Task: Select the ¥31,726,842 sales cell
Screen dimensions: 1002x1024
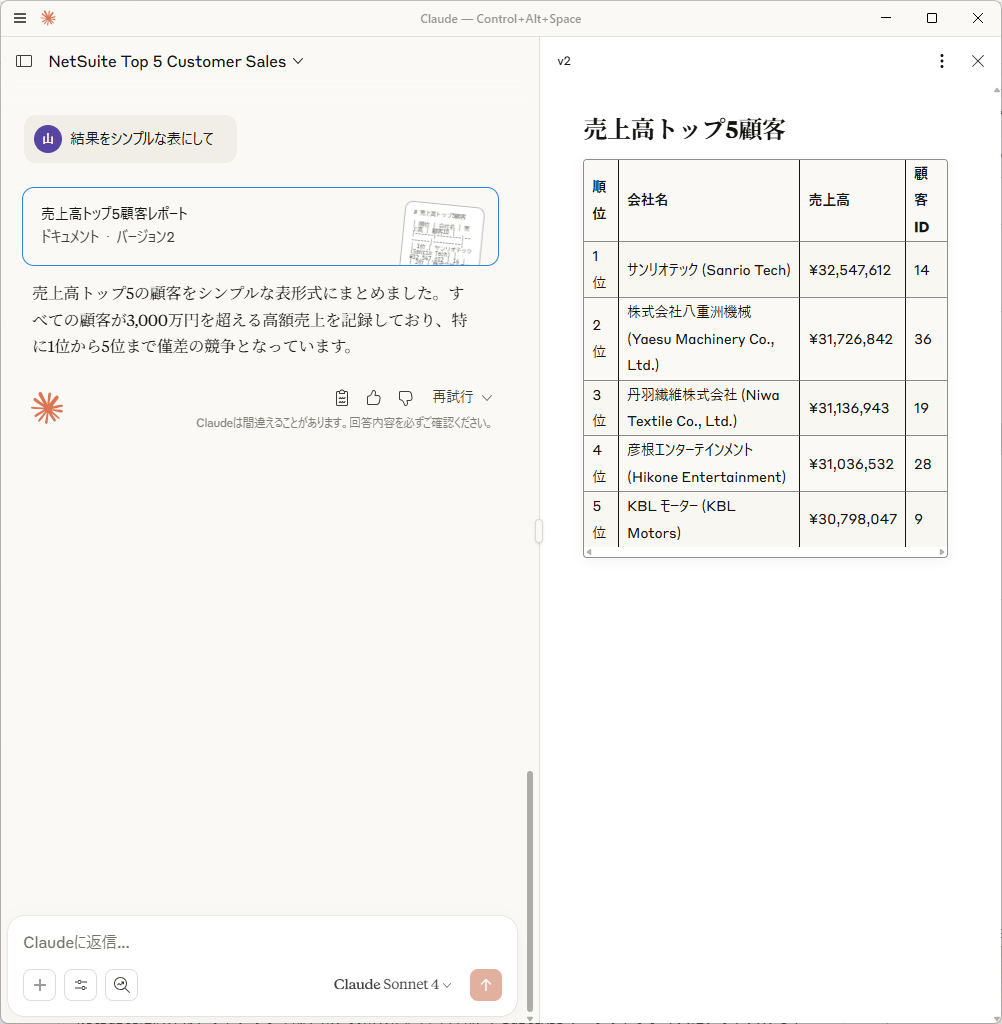Action: click(852, 339)
